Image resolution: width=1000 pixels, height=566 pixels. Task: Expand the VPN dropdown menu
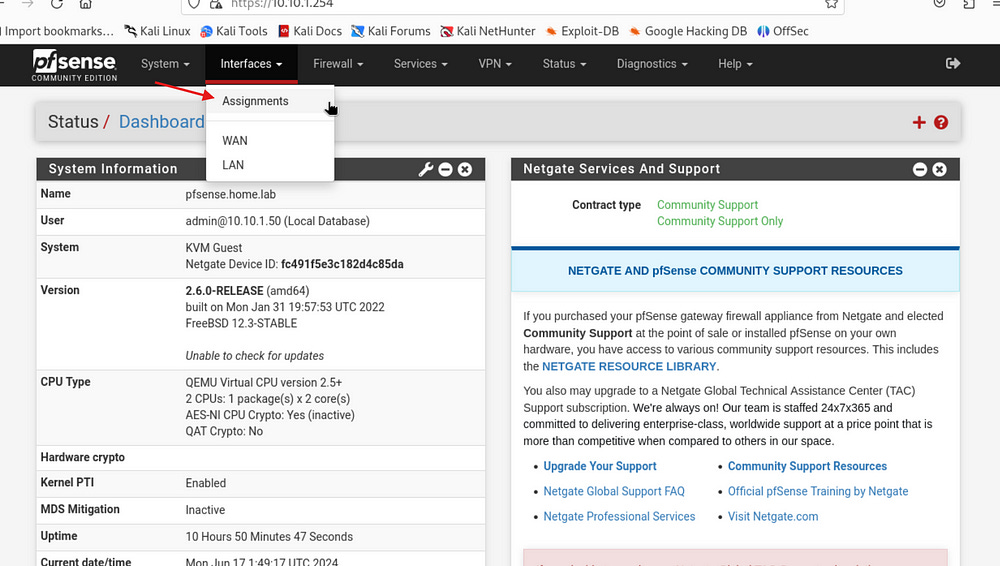pos(495,64)
